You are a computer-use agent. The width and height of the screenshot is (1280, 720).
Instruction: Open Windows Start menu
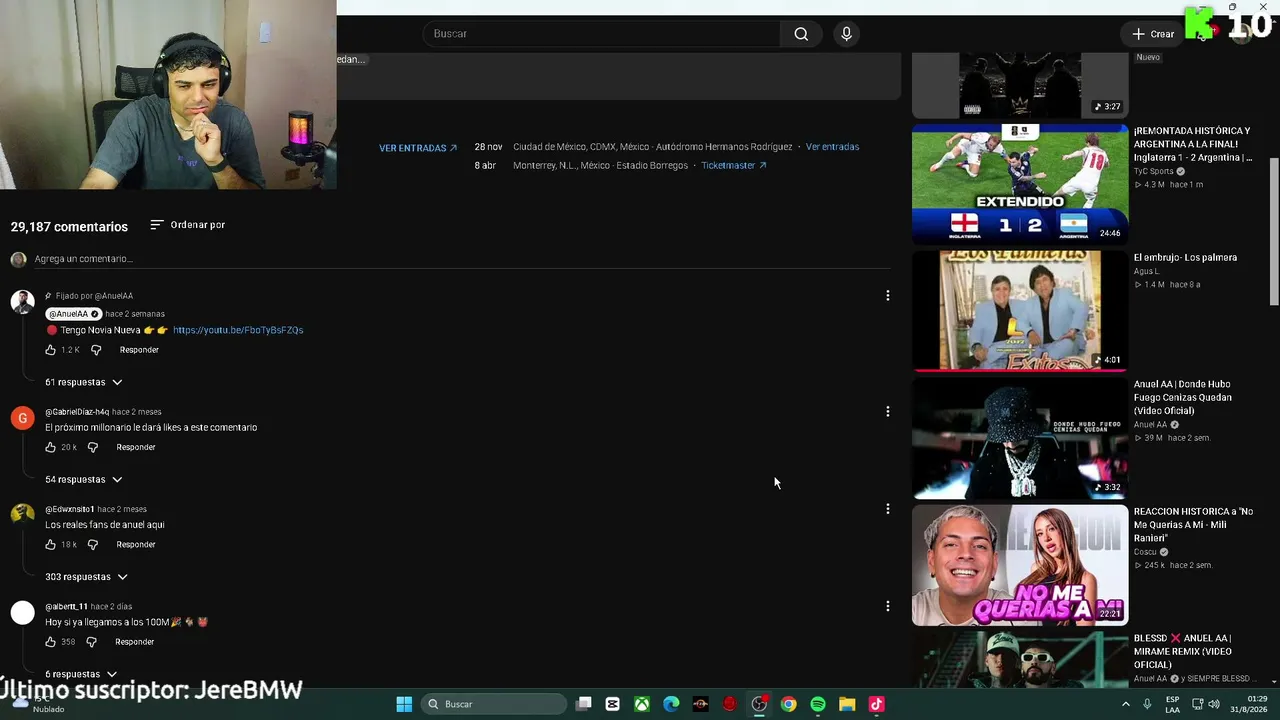pos(404,704)
